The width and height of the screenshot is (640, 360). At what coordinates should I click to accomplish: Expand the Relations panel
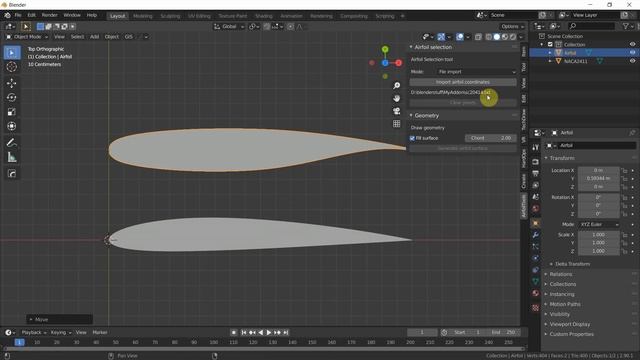pyautogui.click(x=560, y=274)
